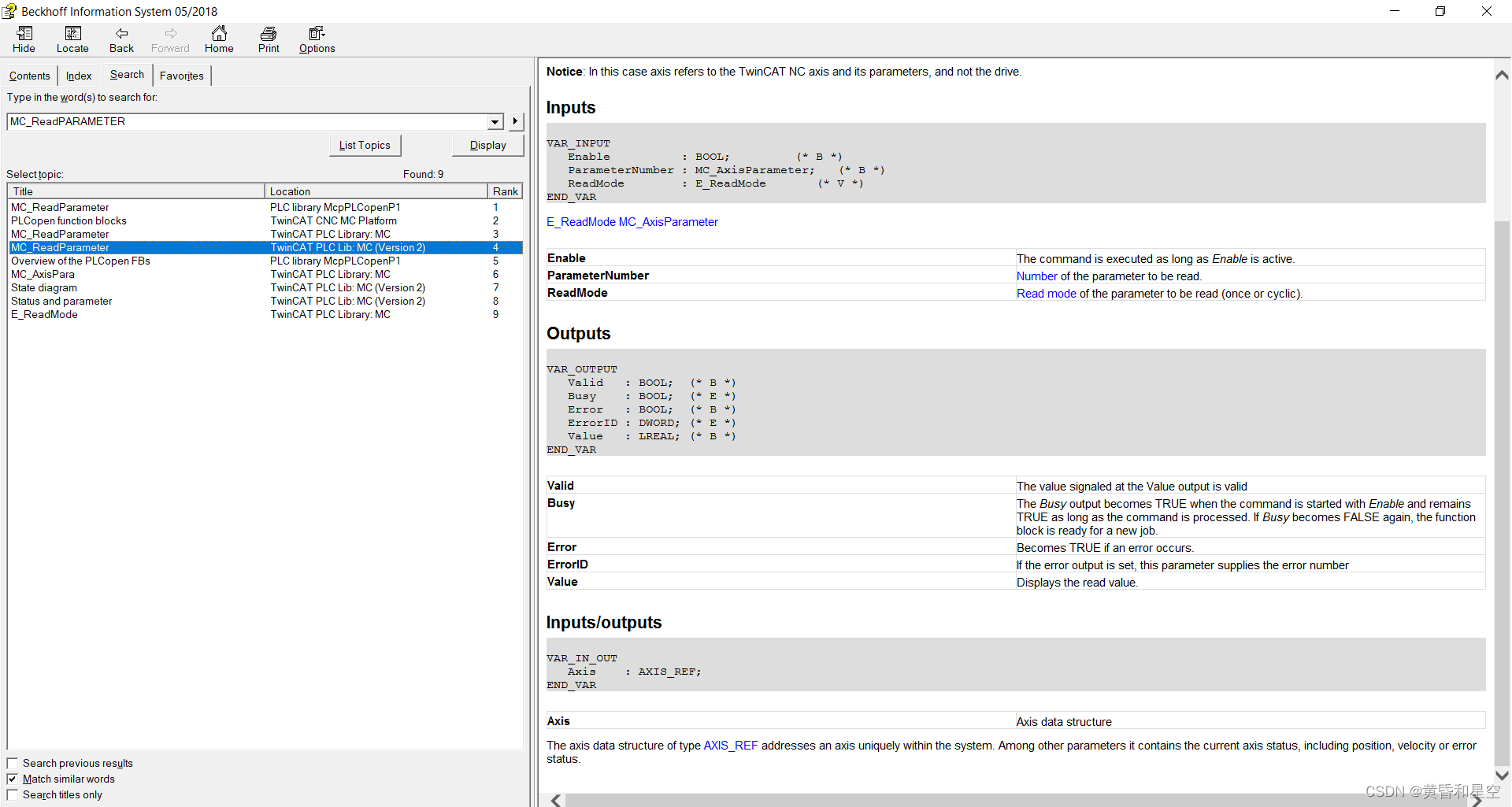Follow the Number parameter link
The width and height of the screenshot is (1512, 807).
[x=1036, y=276]
